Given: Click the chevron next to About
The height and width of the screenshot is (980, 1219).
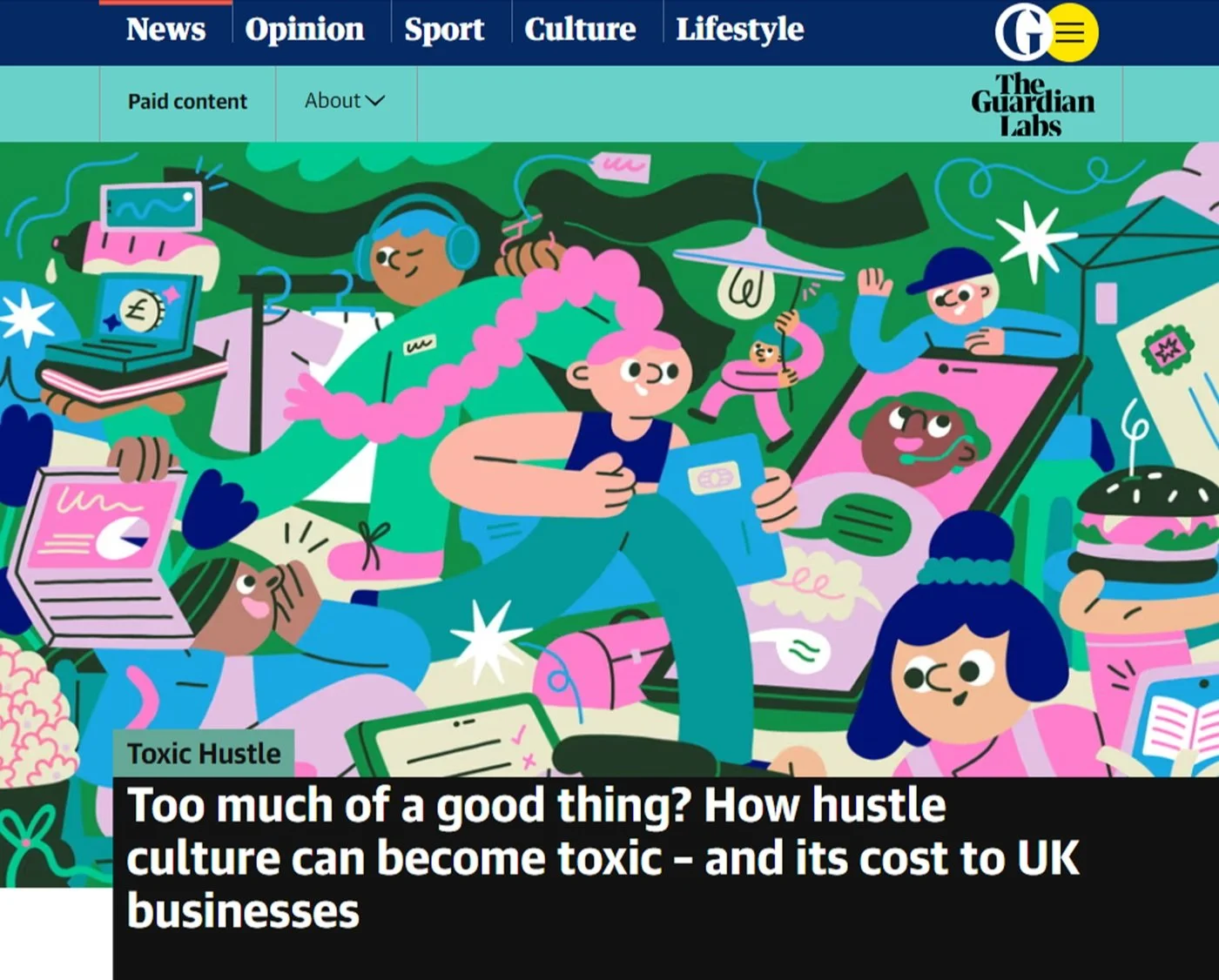Looking at the screenshot, I should 375,101.
